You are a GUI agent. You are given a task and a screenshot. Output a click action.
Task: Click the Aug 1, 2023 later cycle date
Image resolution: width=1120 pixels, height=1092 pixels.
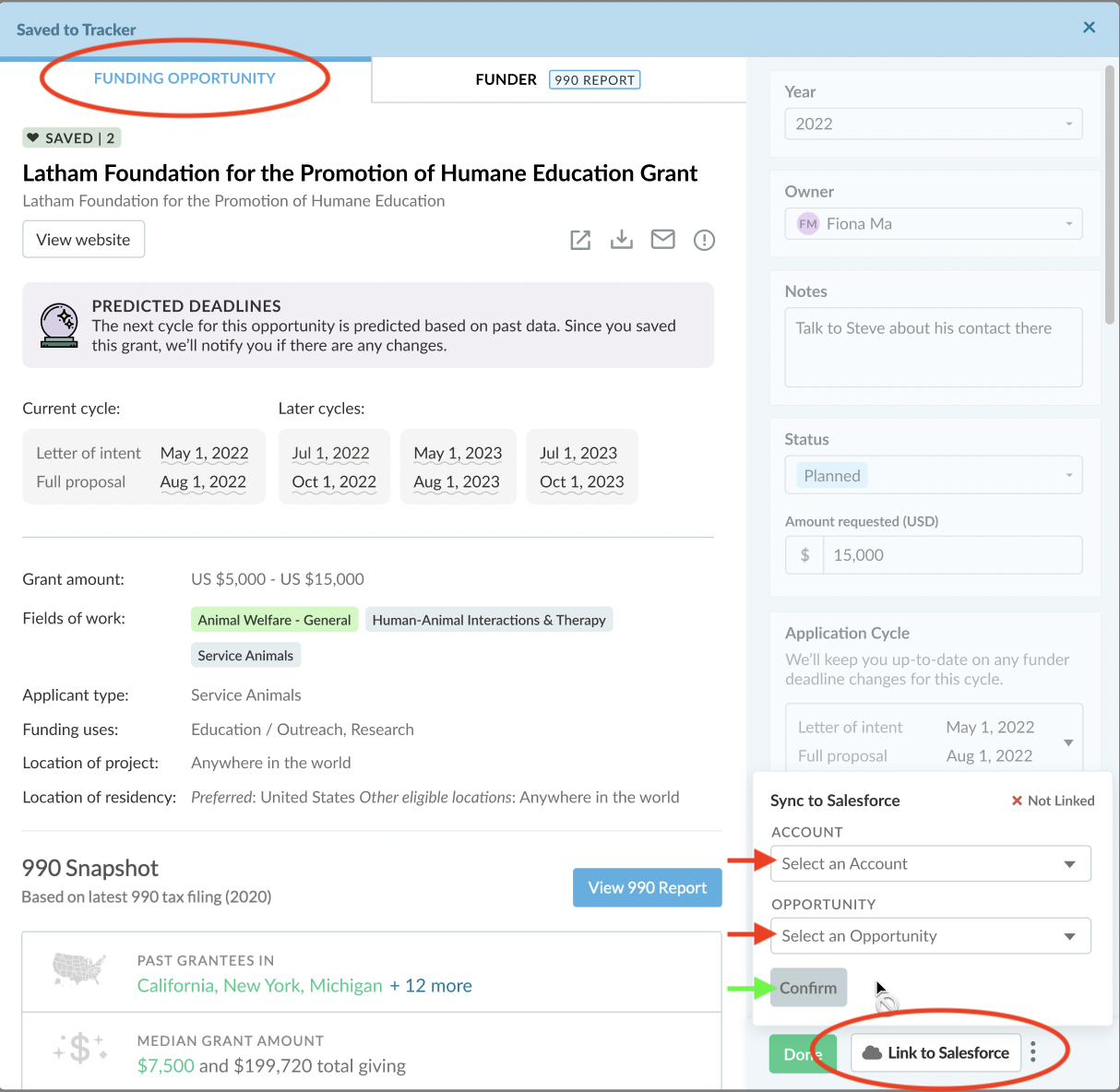[x=457, y=481]
